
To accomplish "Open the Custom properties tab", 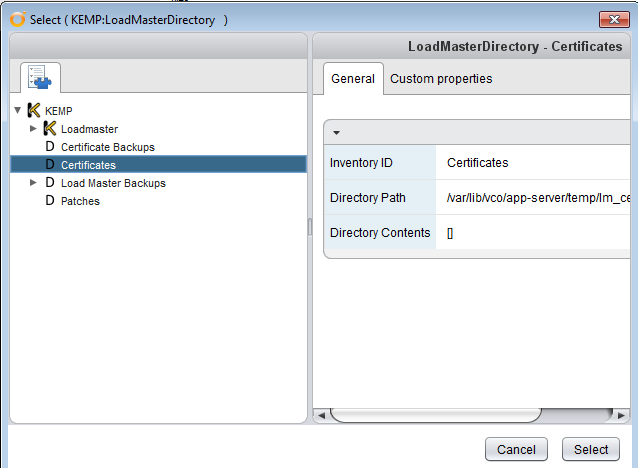I will click(x=441, y=79).
